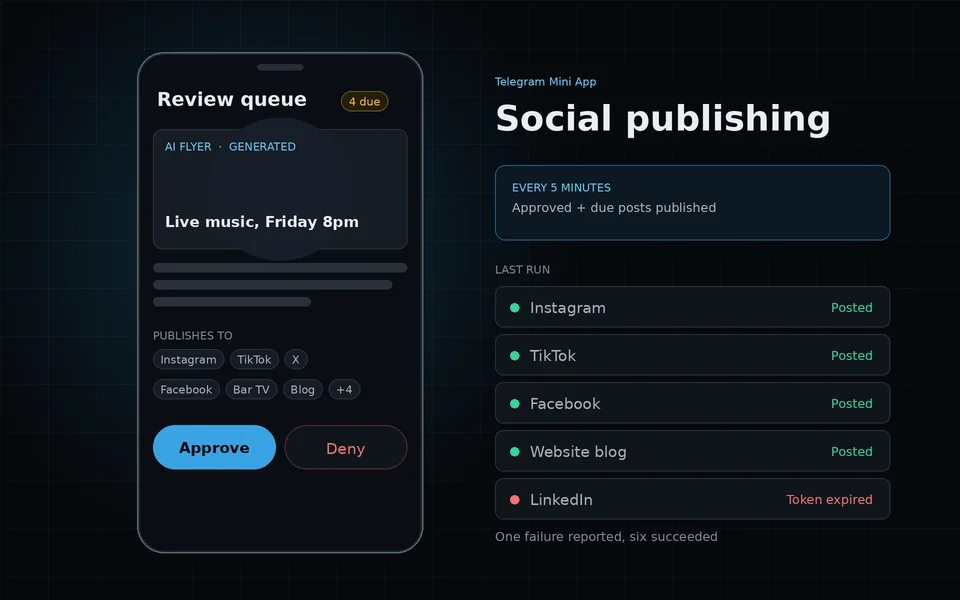Screen dimensions: 960x600
Task: Click the 'Review queue' title
Action: click(x=231, y=99)
